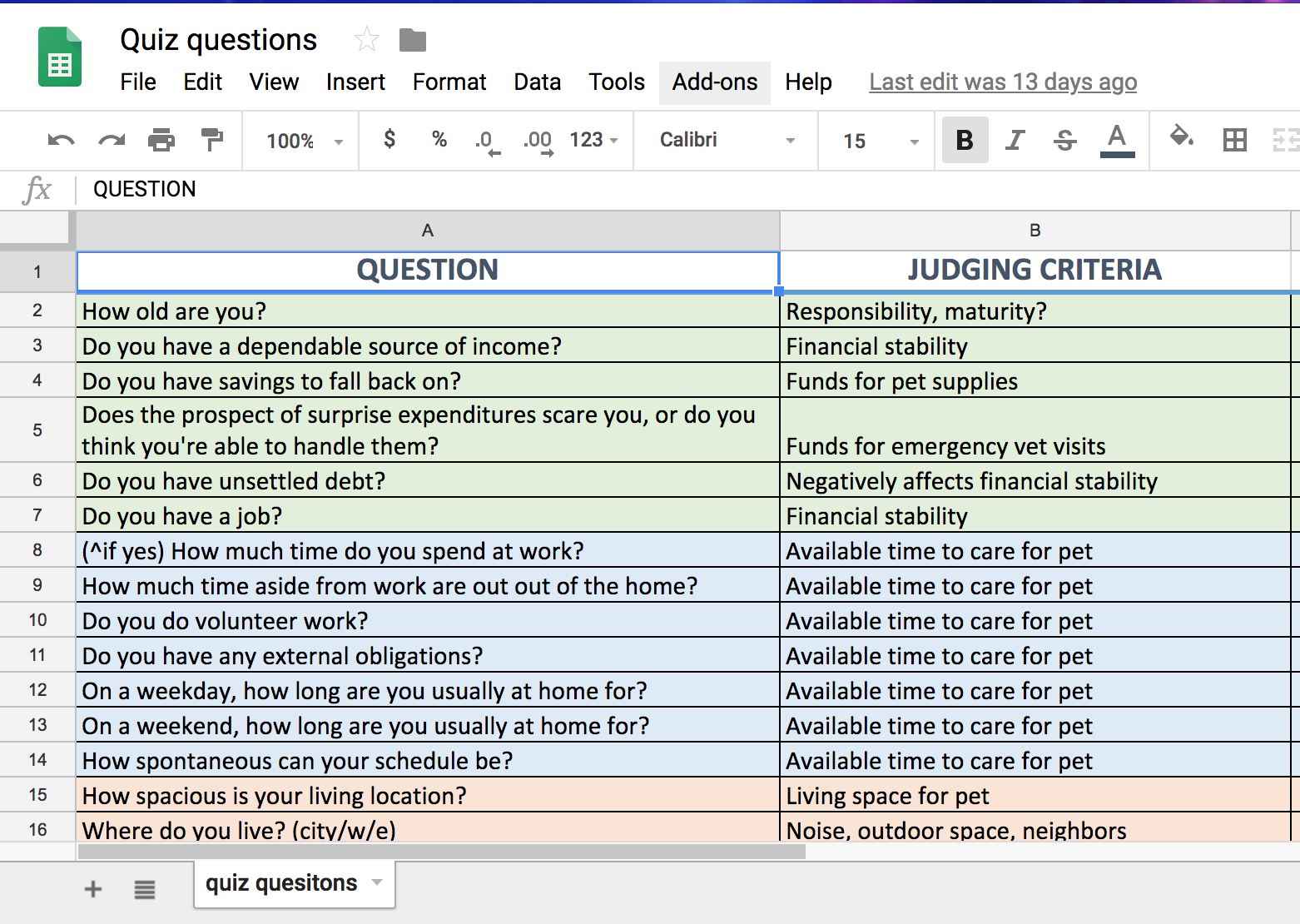Select cell 'Do you have a job?'
This screenshot has height=924, width=1300.
(428, 515)
